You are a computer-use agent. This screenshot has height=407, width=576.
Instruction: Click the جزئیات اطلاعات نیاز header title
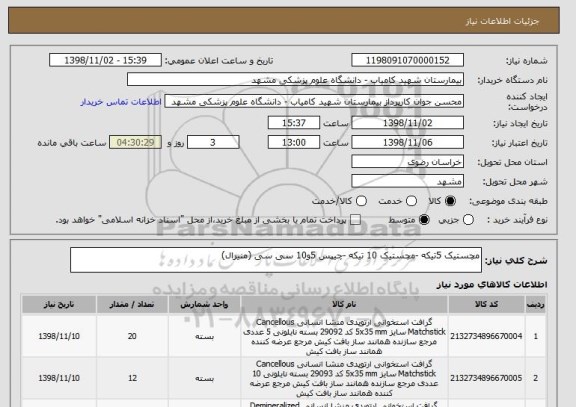[502, 21]
